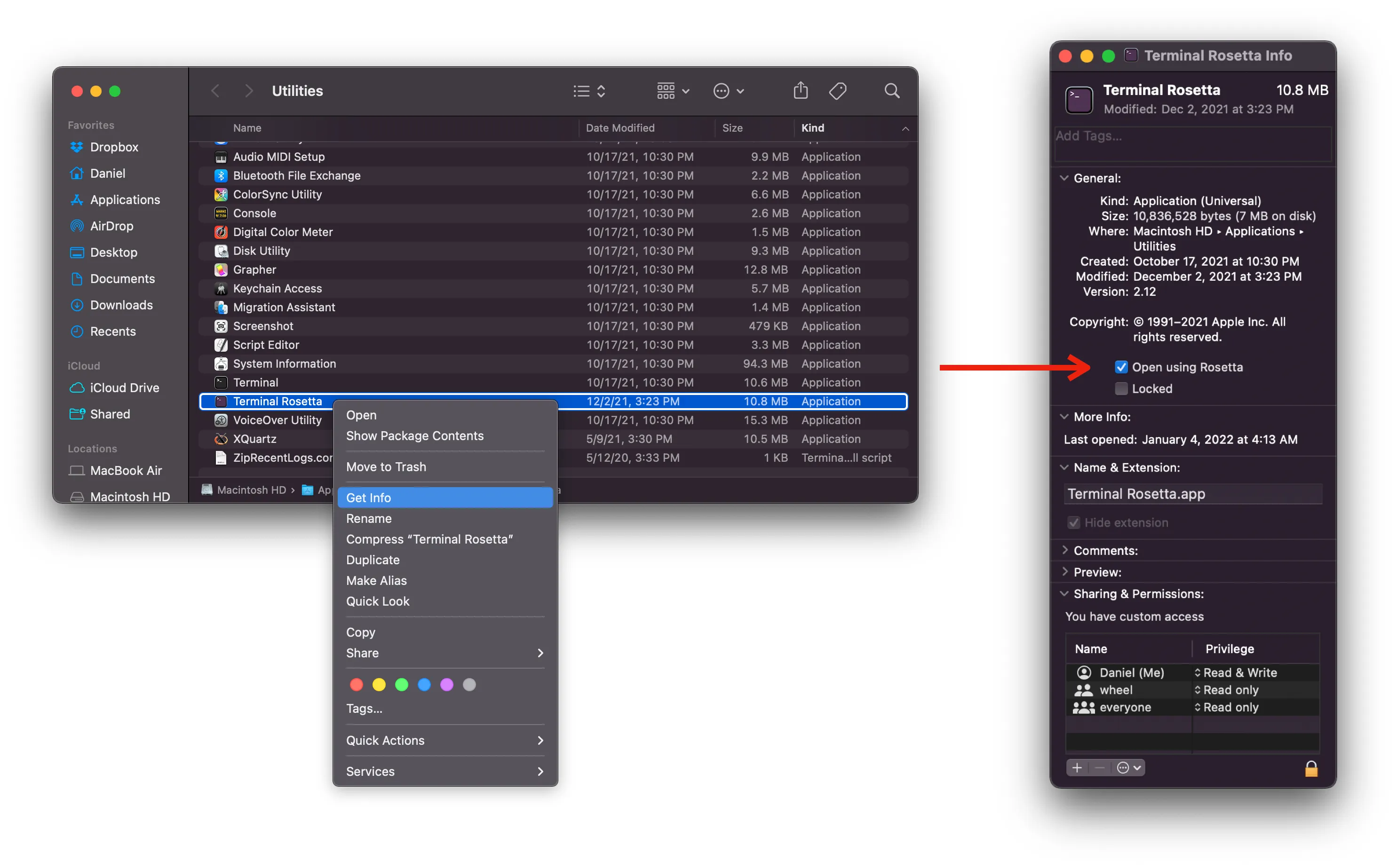Uncheck Open using Rosetta
This screenshot has height=868, width=1397.
(1121, 367)
